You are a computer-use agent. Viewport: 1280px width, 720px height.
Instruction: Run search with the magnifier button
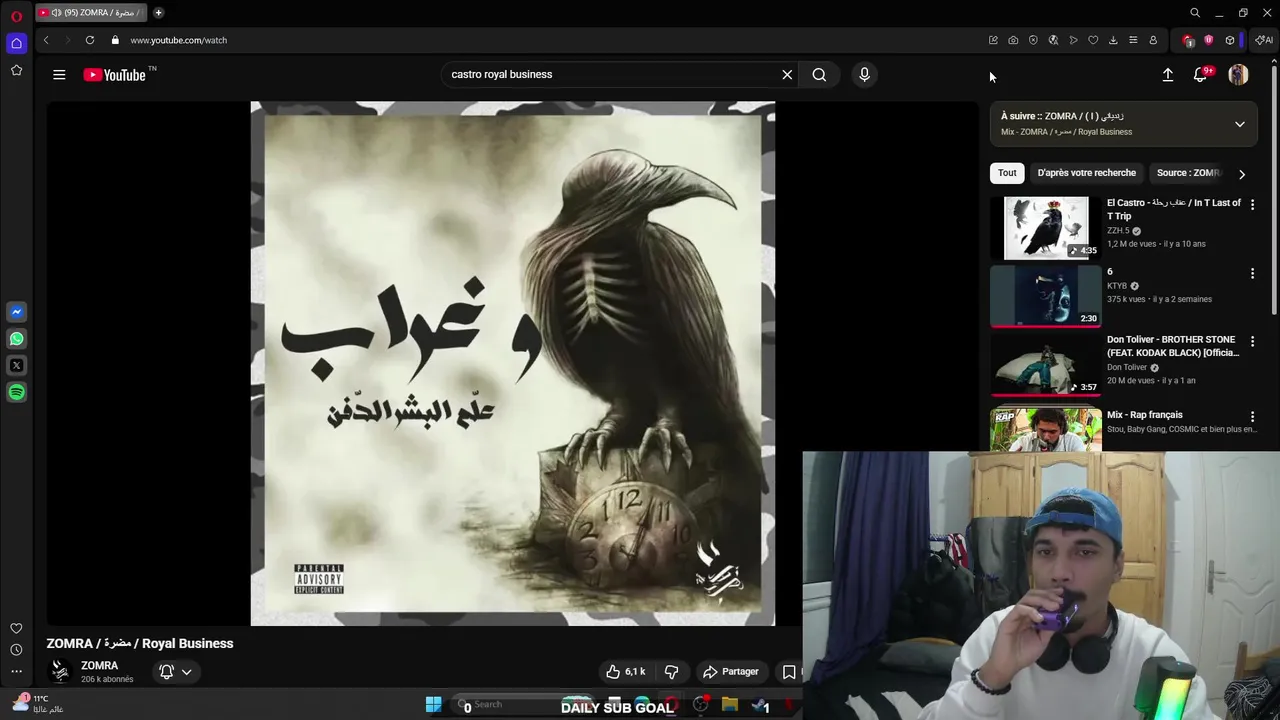tap(819, 75)
